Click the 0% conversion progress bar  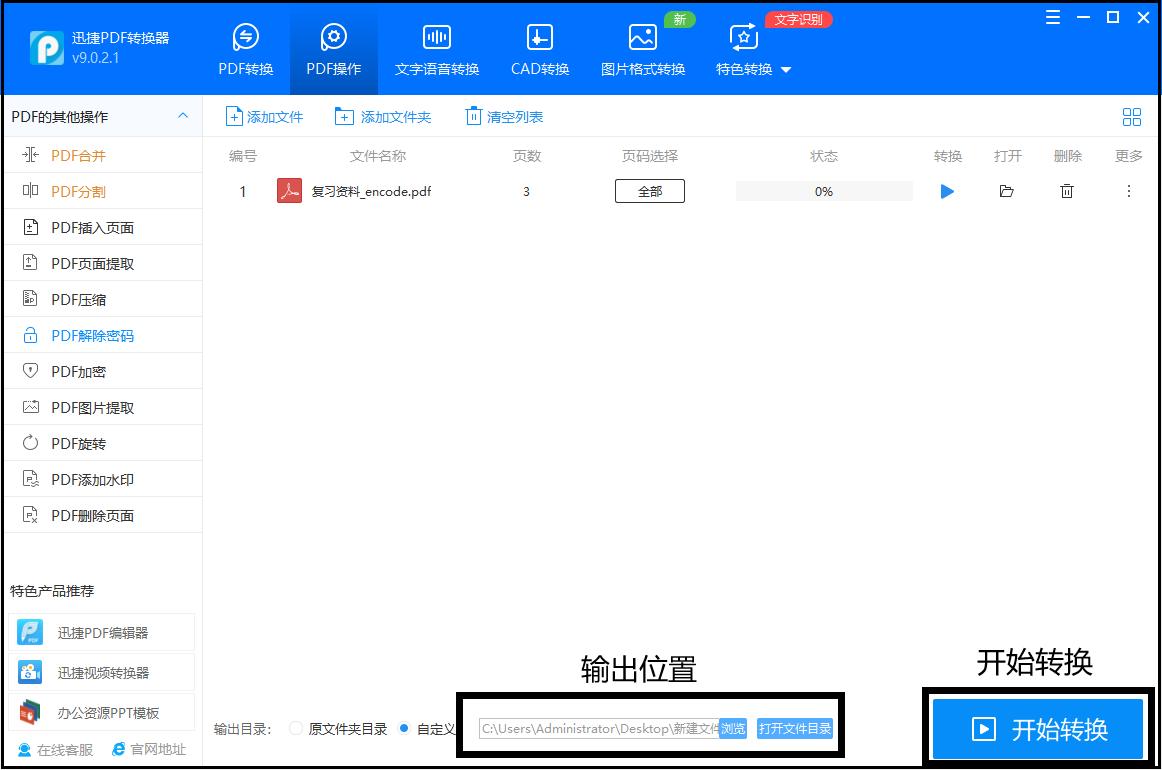pyautogui.click(x=823, y=191)
